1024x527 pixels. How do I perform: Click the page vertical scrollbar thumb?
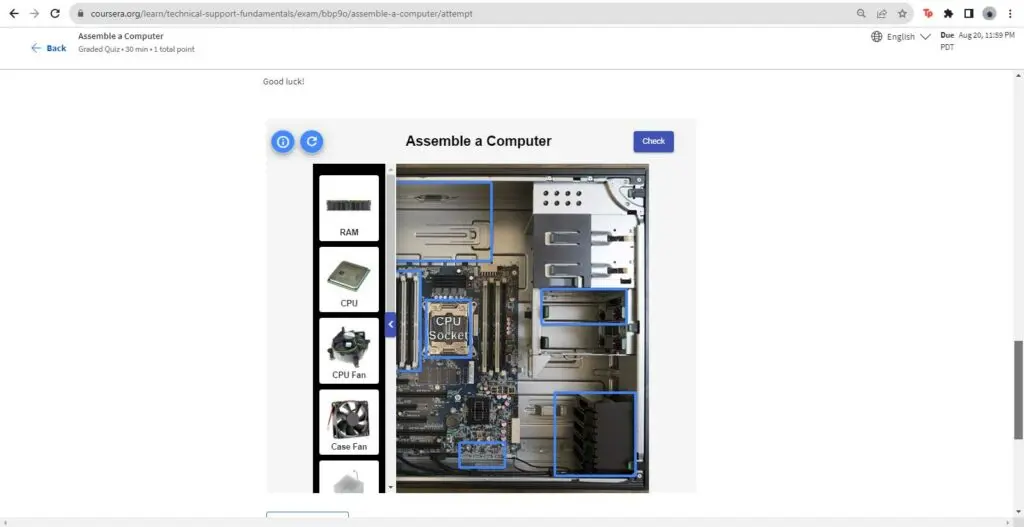1018,390
